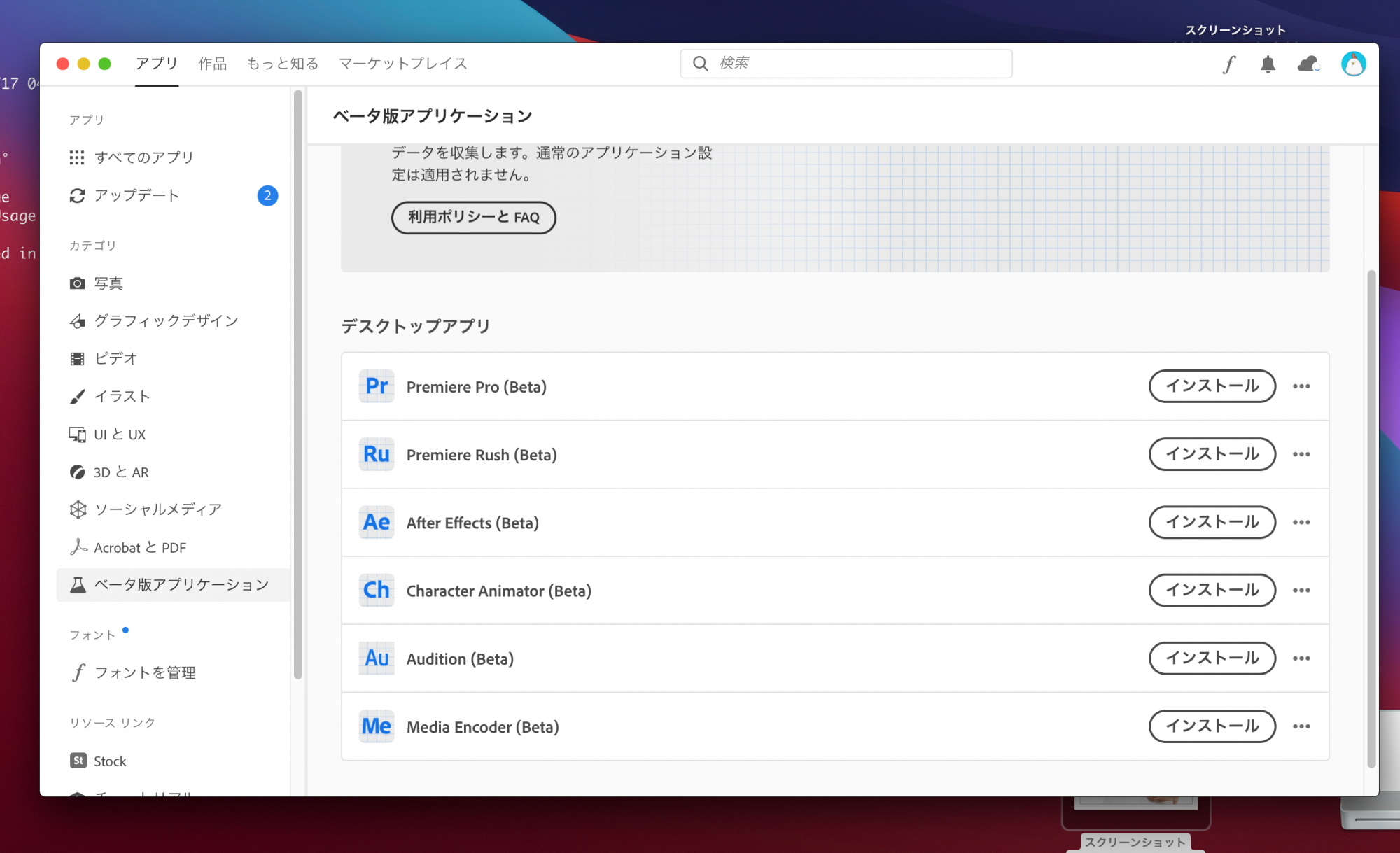
Task: Click the fonts icon in top bar
Action: 1229,64
